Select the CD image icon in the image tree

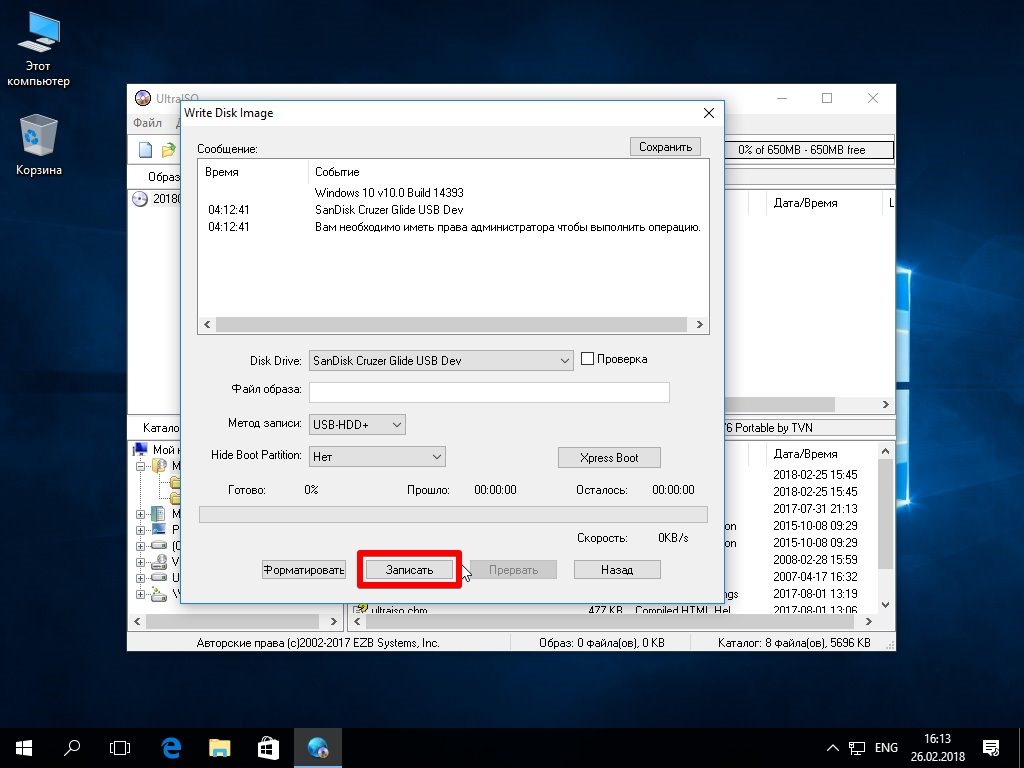[140, 199]
